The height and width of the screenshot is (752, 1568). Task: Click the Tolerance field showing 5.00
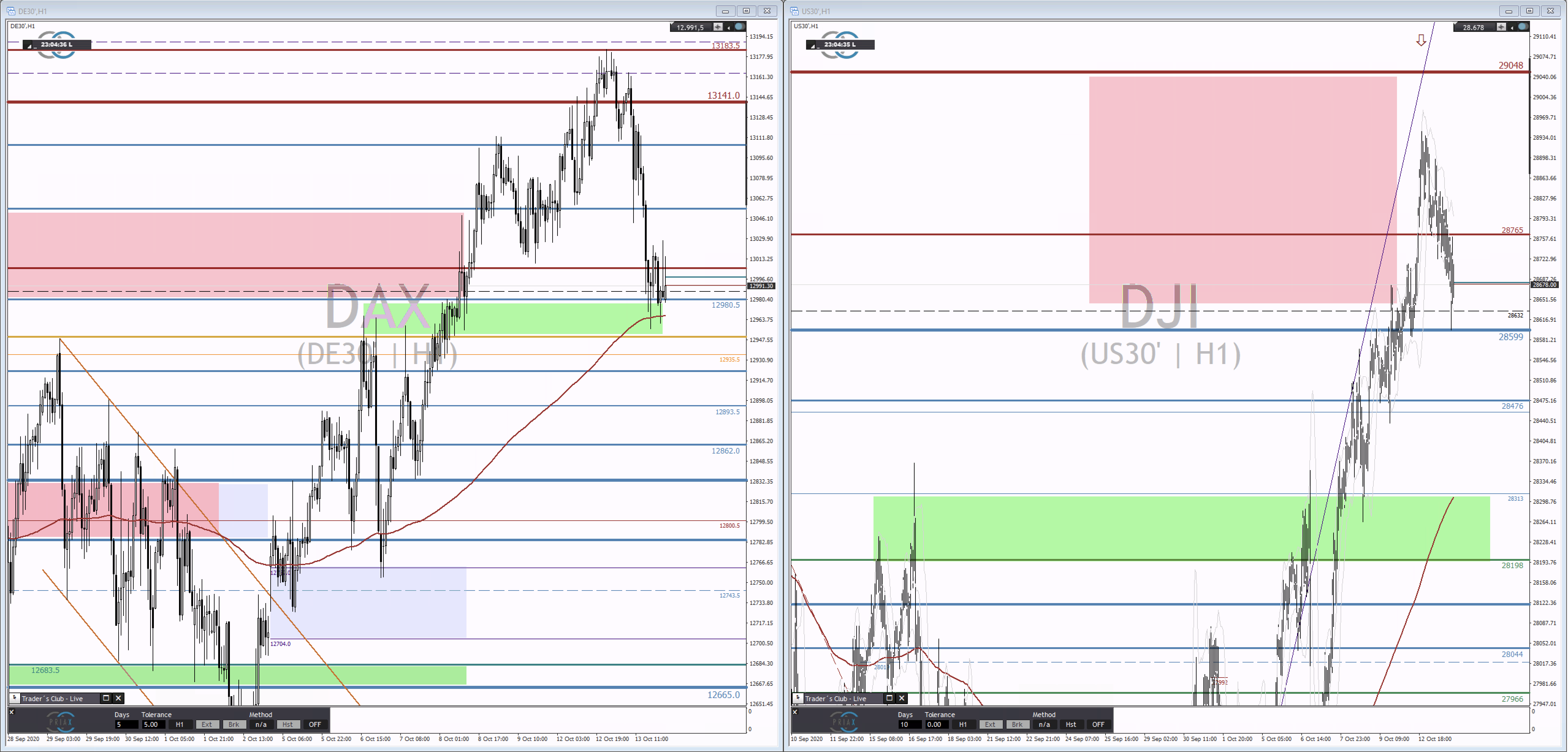click(x=153, y=725)
